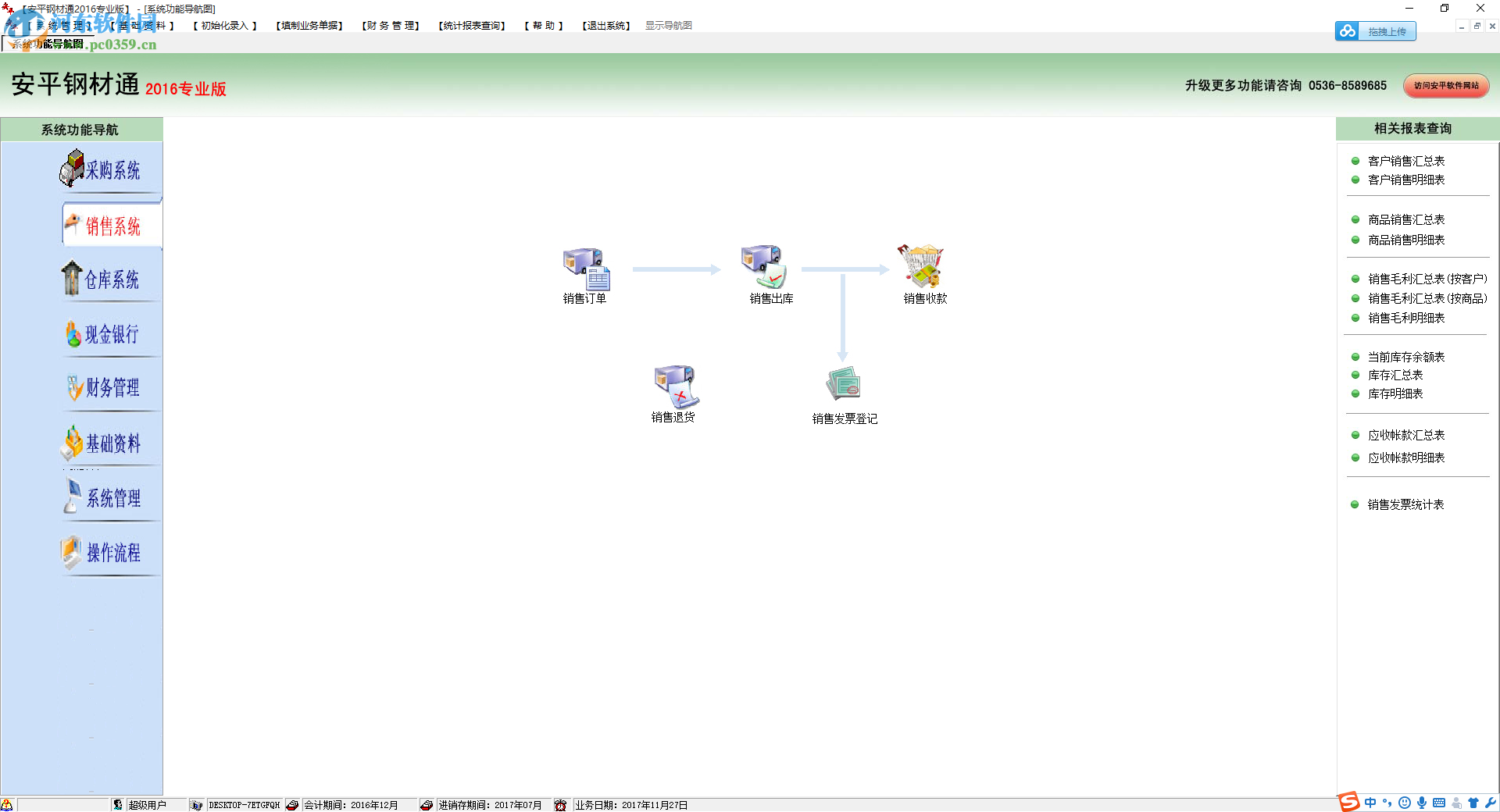This screenshot has width=1500, height=812.
Task: Click the 系统功能导航 sidebar header
Action: tap(80, 130)
